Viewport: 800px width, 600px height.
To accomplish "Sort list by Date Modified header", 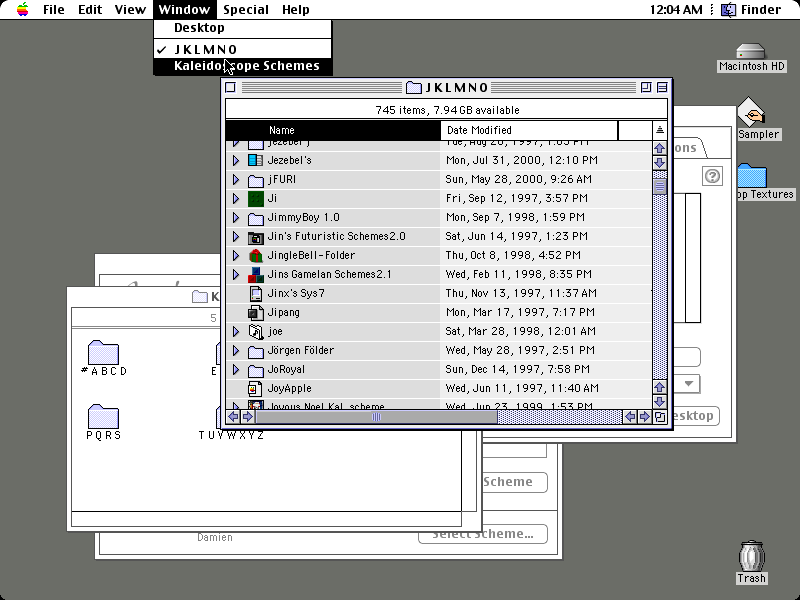I will click(x=529, y=130).
